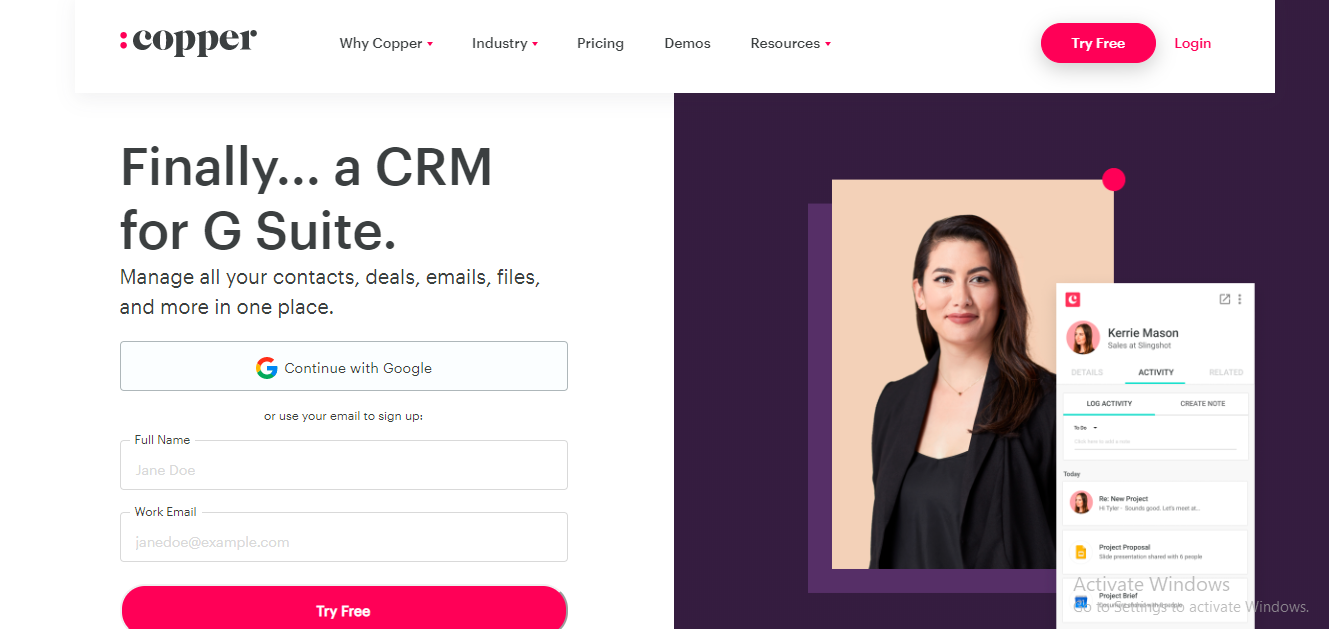Click the Project Proposal slides icon
Screen dimensions: 1329x629
pyautogui.click(x=1081, y=552)
